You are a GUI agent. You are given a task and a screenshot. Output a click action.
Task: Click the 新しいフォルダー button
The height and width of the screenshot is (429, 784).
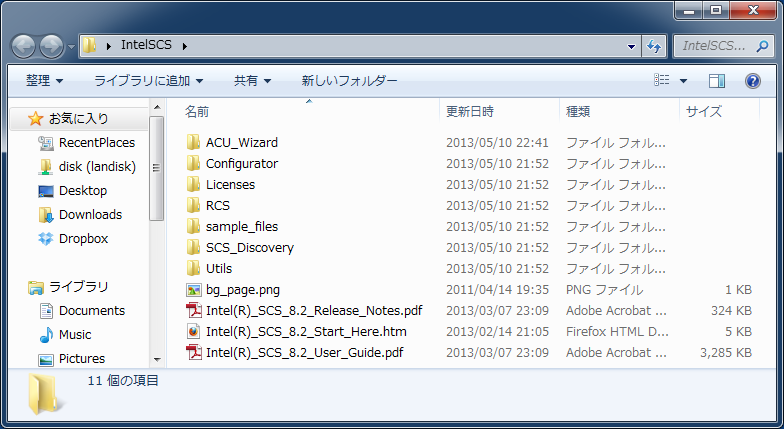[350, 80]
